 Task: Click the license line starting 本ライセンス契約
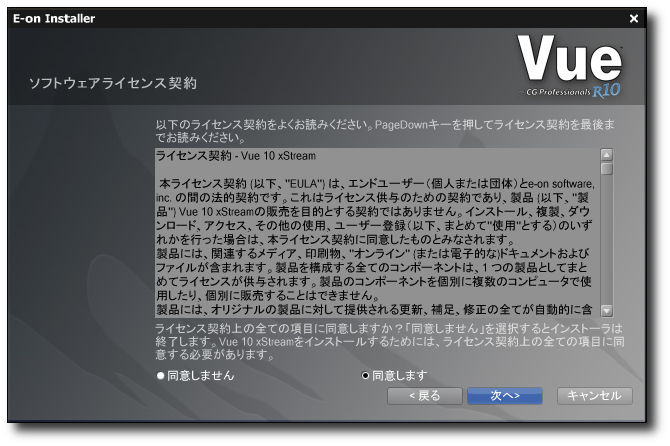(377, 184)
